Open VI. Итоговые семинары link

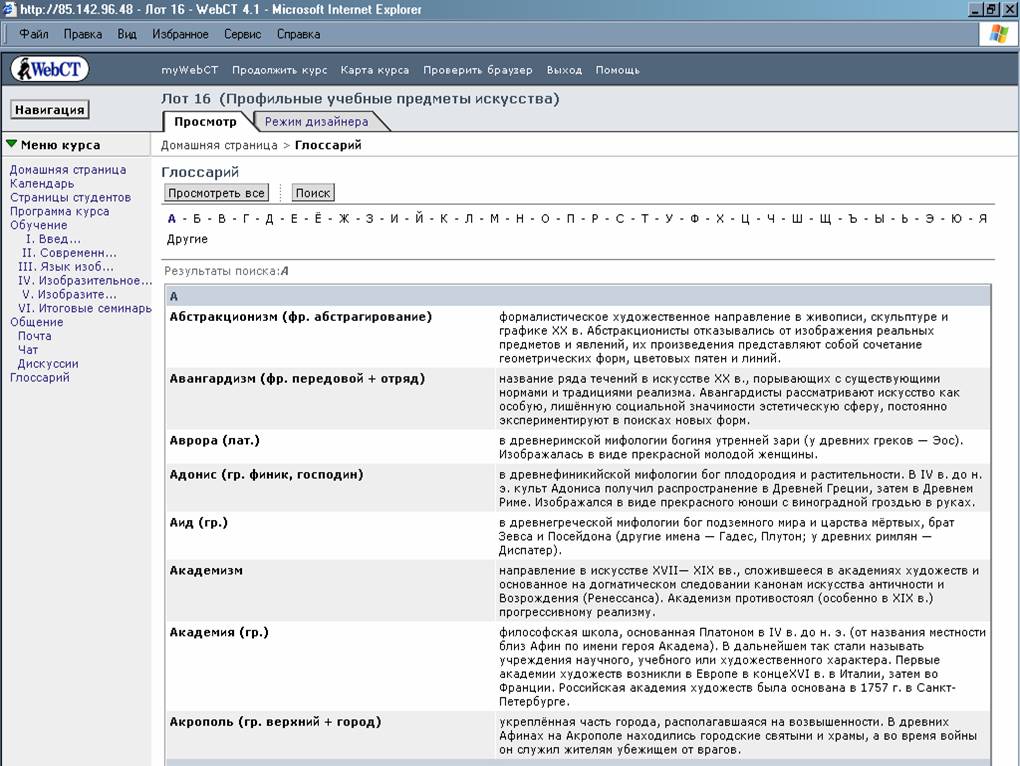coord(85,308)
